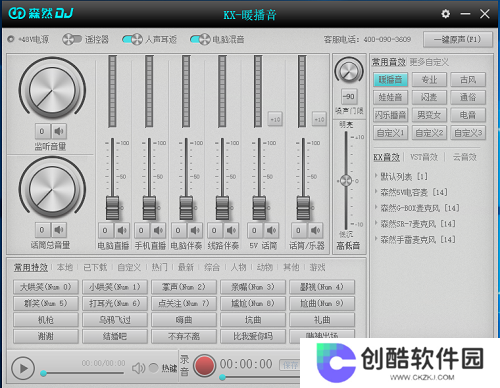The image size is (500, 388).
Task: Mute the 监听音量 monitor volume speaker
Action: coord(59,131)
